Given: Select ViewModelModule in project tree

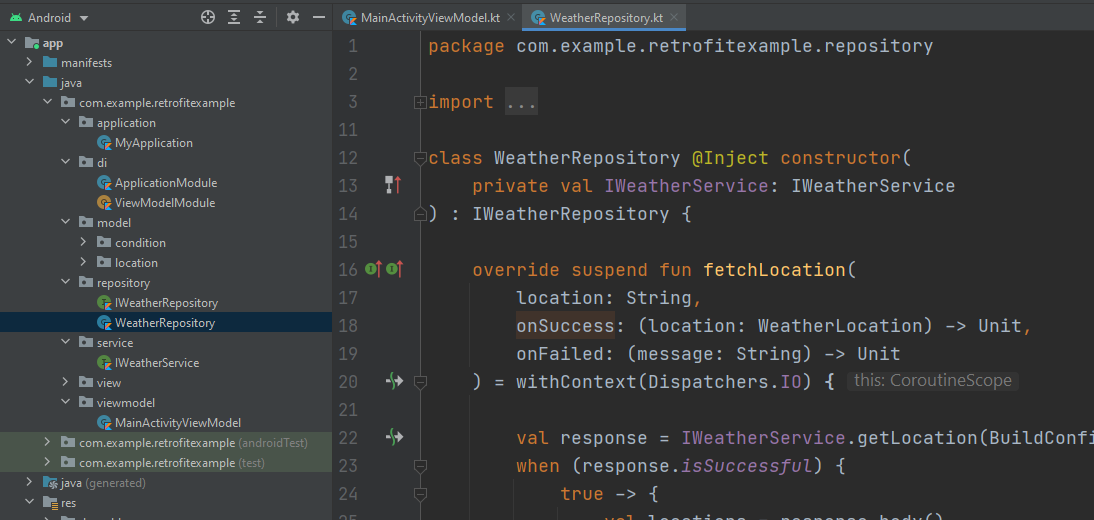Looking at the screenshot, I should point(165,203).
